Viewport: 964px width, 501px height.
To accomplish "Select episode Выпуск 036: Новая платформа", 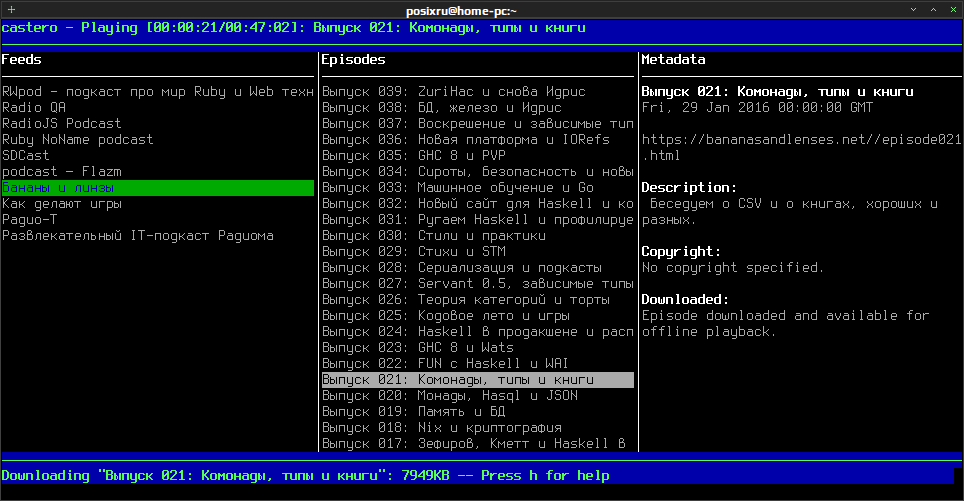I will coord(466,140).
